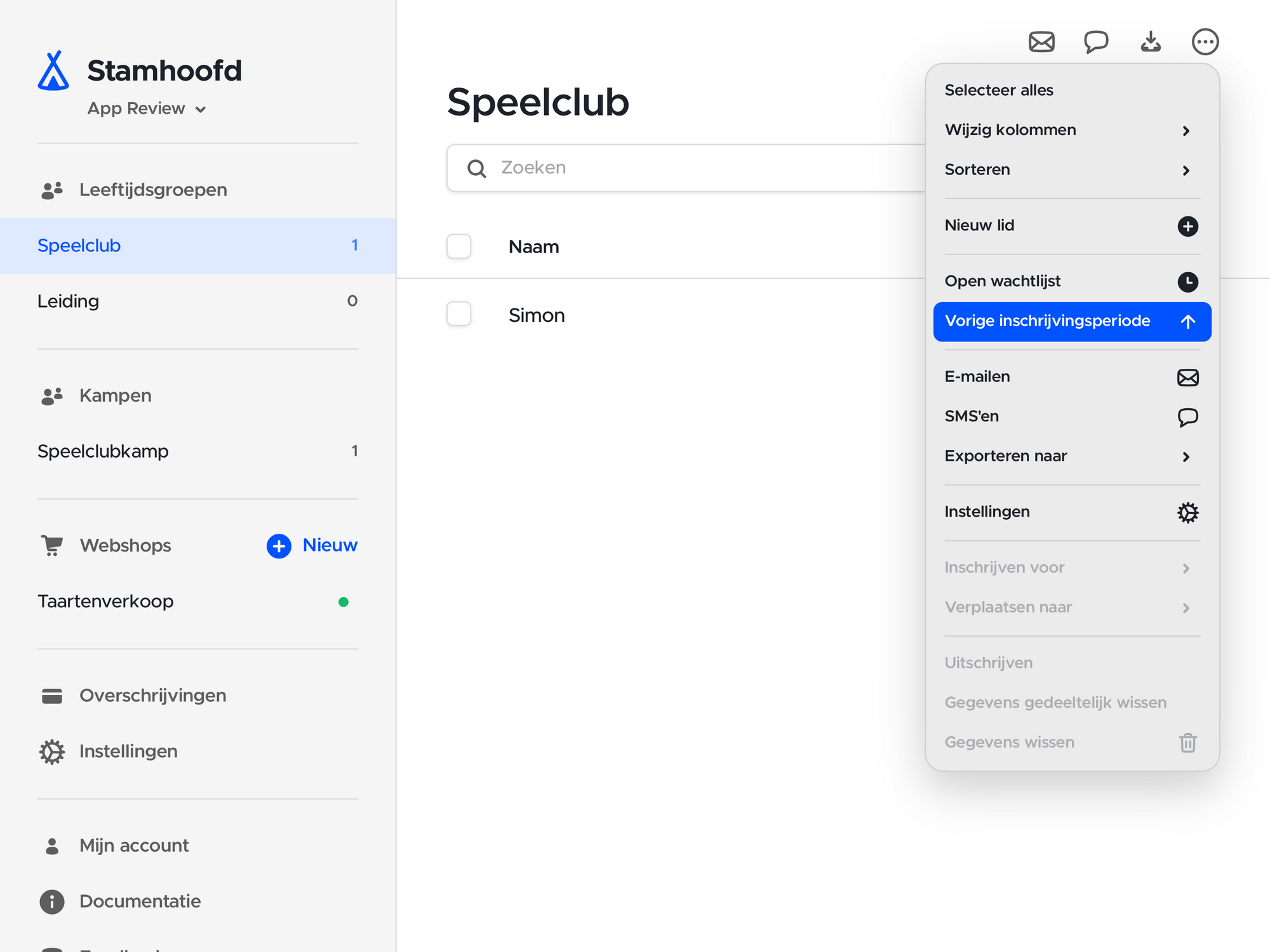Click the blue plus icon next to Webshops
The image size is (1270, 952).
[x=279, y=546]
